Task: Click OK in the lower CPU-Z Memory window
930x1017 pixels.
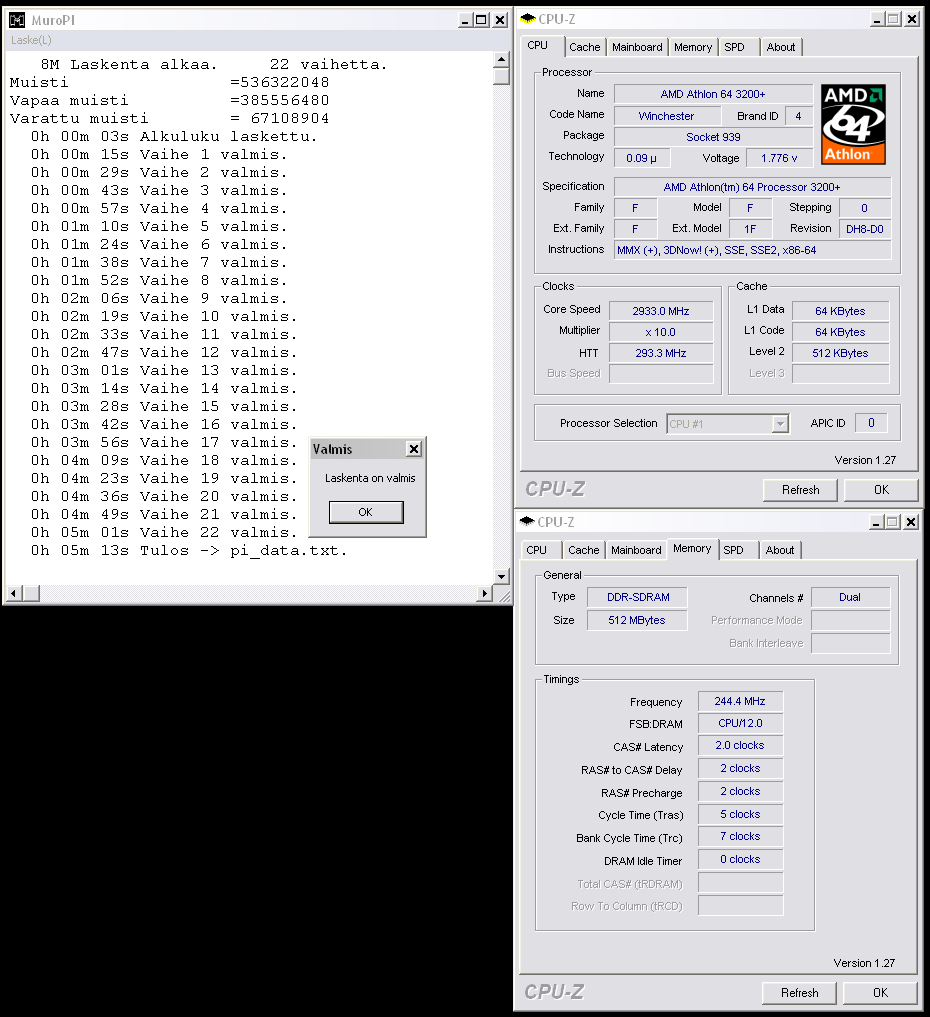Action: [x=880, y=992]
